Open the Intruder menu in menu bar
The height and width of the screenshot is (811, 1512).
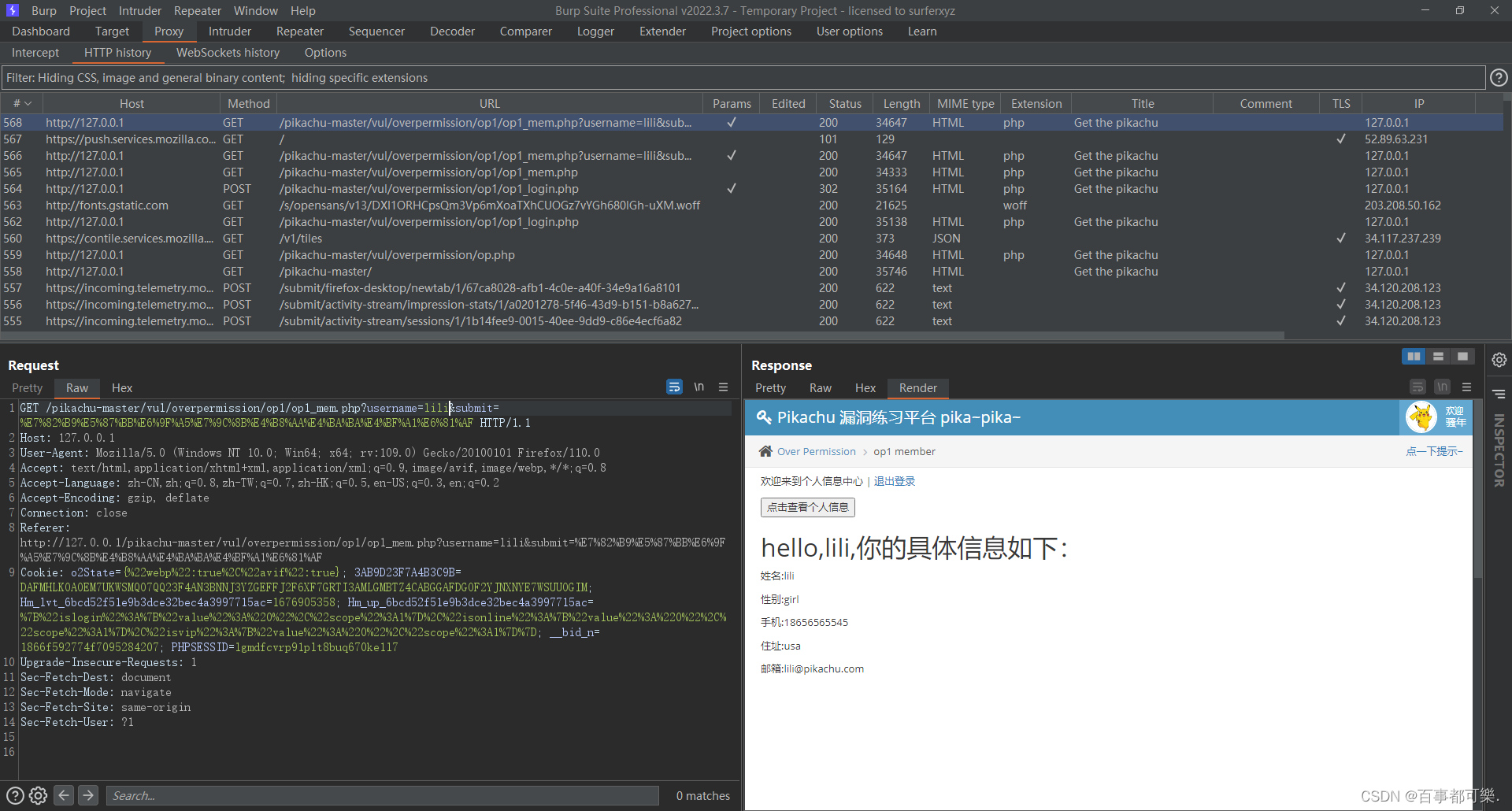click(x=140, y=10)
